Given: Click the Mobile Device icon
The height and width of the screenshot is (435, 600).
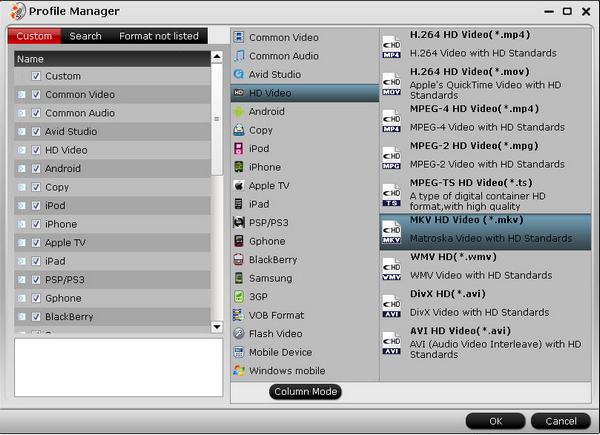Looking at the screenshot, I should pos(239,352).
